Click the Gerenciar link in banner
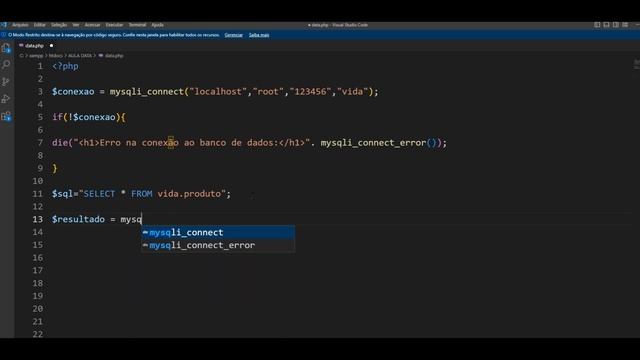640x360 pixels. point(233,35)
